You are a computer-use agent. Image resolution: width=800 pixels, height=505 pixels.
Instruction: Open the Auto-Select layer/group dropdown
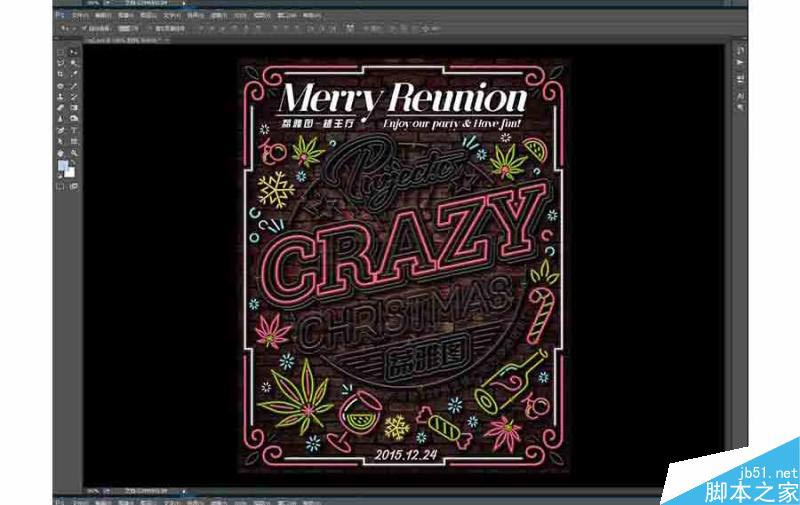tap(128, 29)
